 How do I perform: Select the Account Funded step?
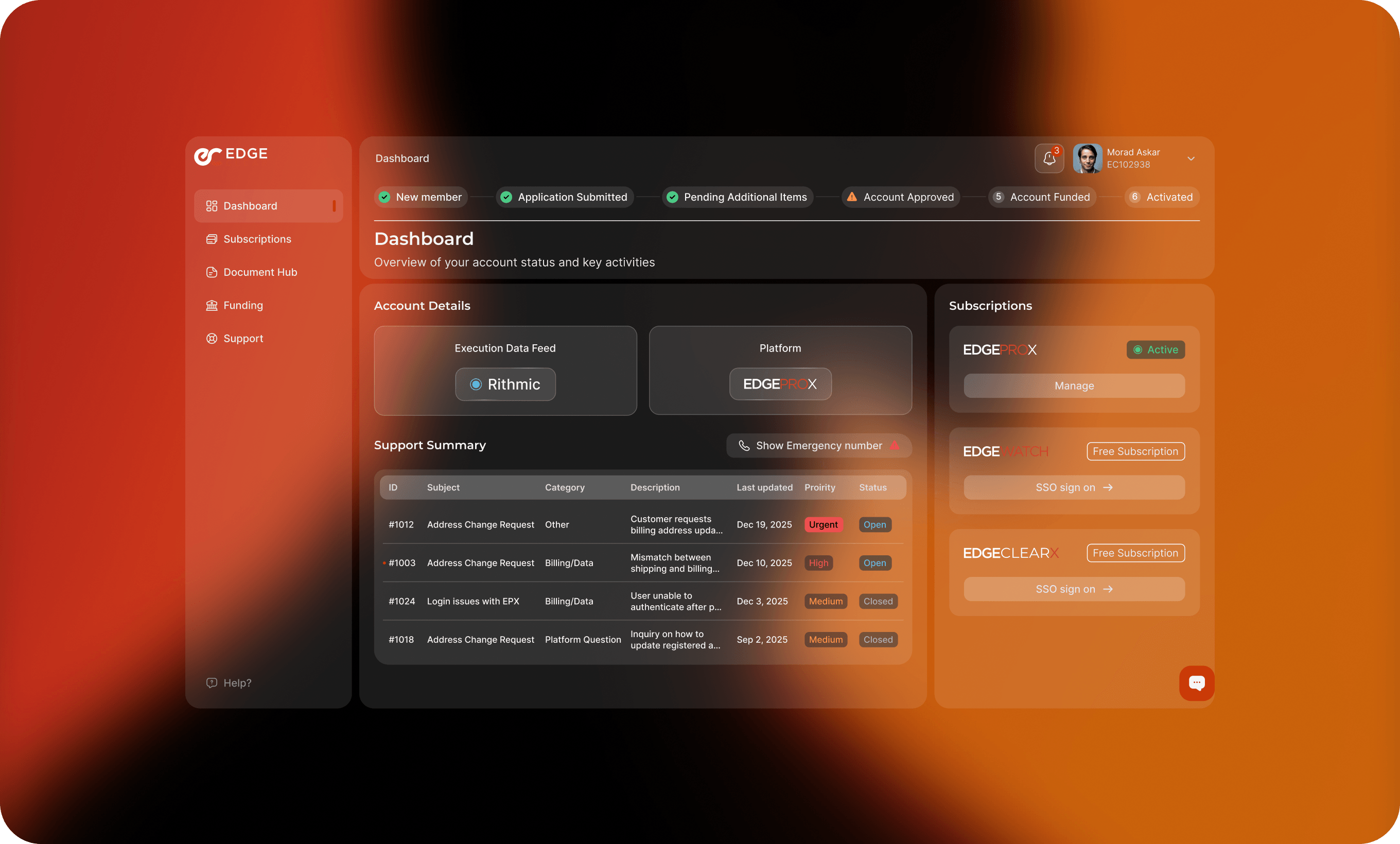tap(1042, 197)
